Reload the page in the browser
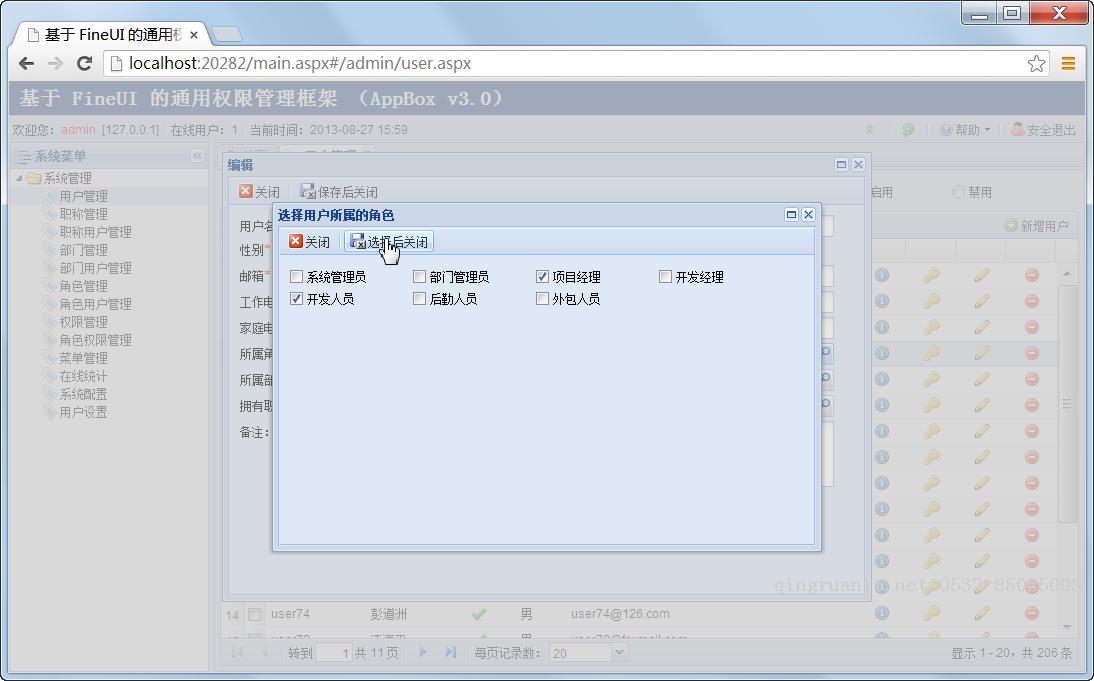The image size is (1094, 681). pyautogui.click(x=85, y=63)
